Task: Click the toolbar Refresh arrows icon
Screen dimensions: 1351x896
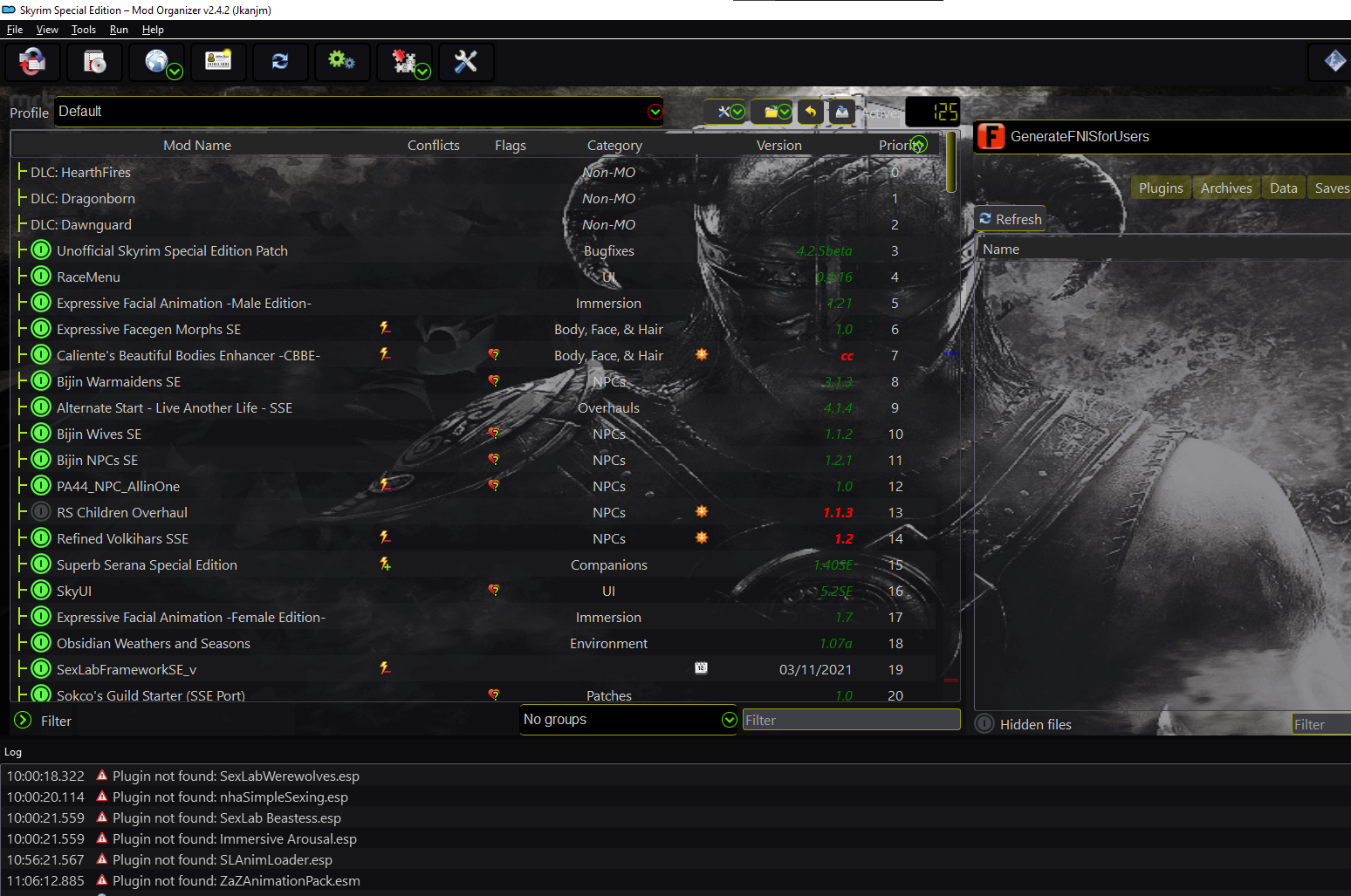Action: pyautogui.click(x=280, y=62)
